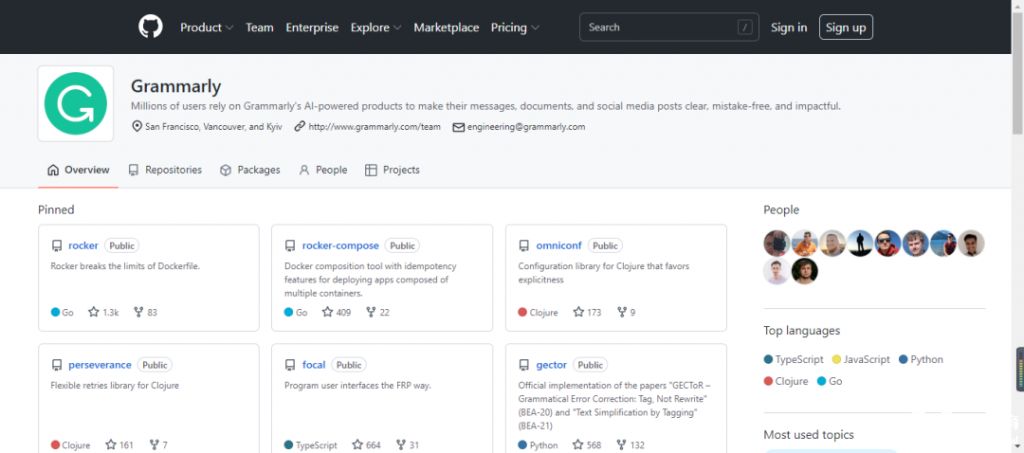The width and height of the screenshot is (1024, 453).
Task: Open the perseverance repository link
Action: tap(100, 365)
